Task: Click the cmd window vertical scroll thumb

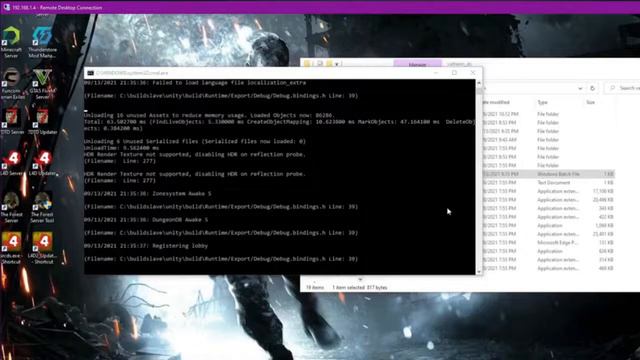Action: (479, 91)
